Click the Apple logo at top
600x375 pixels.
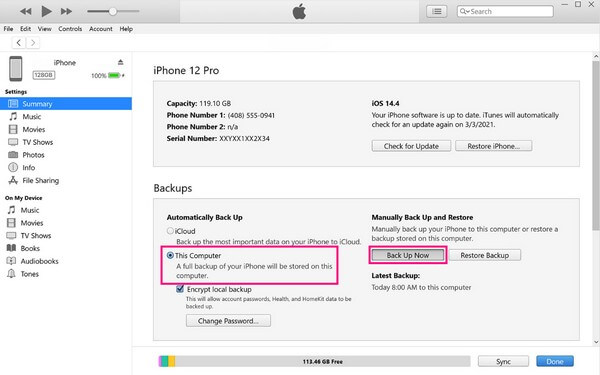(299, 11)
